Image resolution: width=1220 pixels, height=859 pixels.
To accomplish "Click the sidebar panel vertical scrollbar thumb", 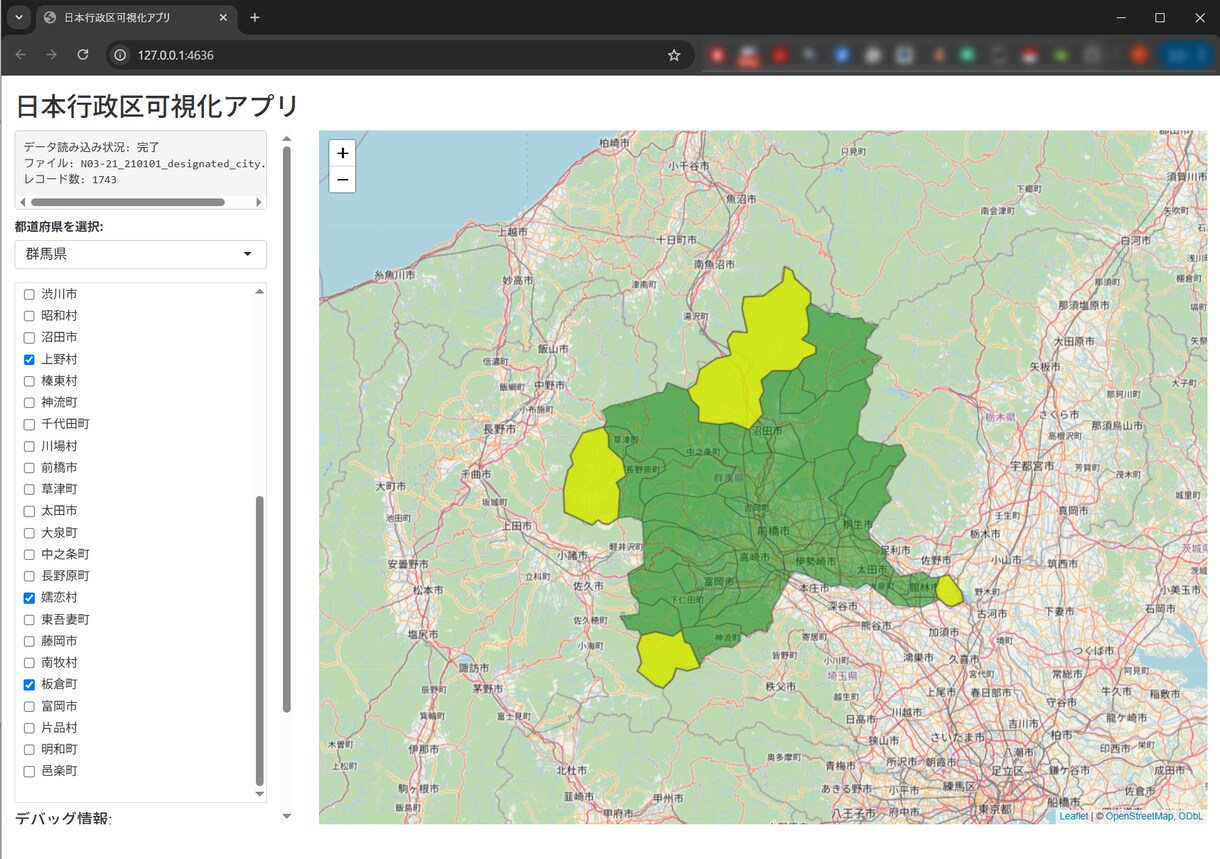I will 287,429.
